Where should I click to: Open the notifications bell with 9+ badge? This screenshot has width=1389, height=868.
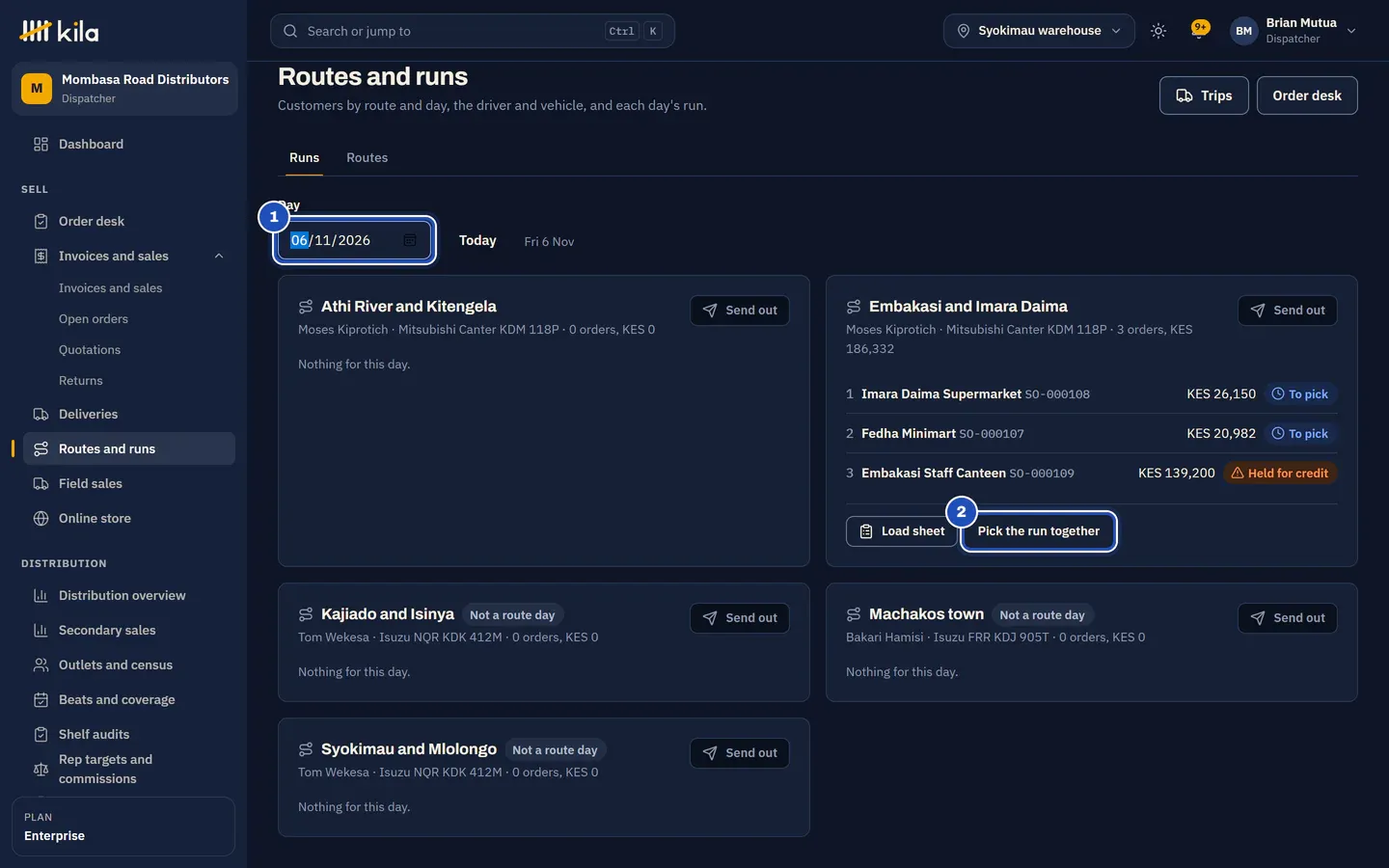(1200, 30)
